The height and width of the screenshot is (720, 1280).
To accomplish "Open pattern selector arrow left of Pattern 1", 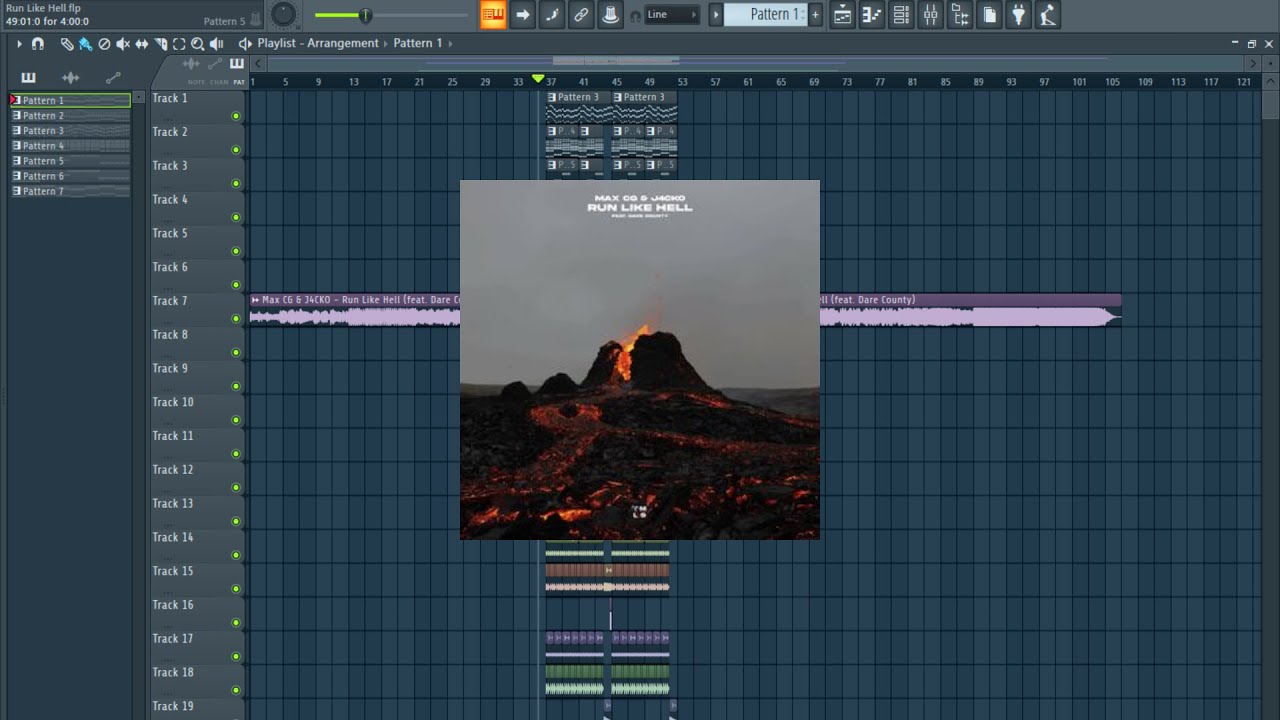I will (x=716, y=14).
